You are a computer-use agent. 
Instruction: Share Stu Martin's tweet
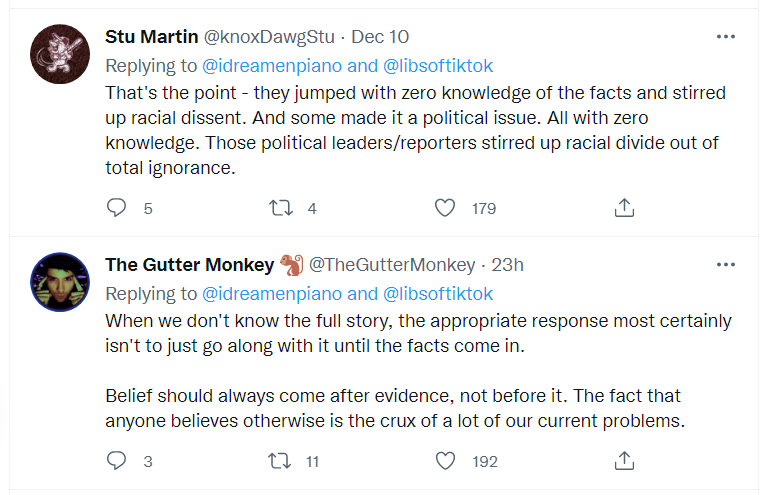[624, 208]
